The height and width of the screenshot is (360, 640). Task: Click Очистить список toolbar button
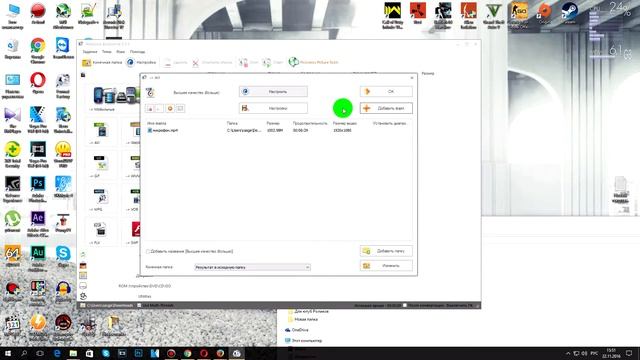coord(212,62)
